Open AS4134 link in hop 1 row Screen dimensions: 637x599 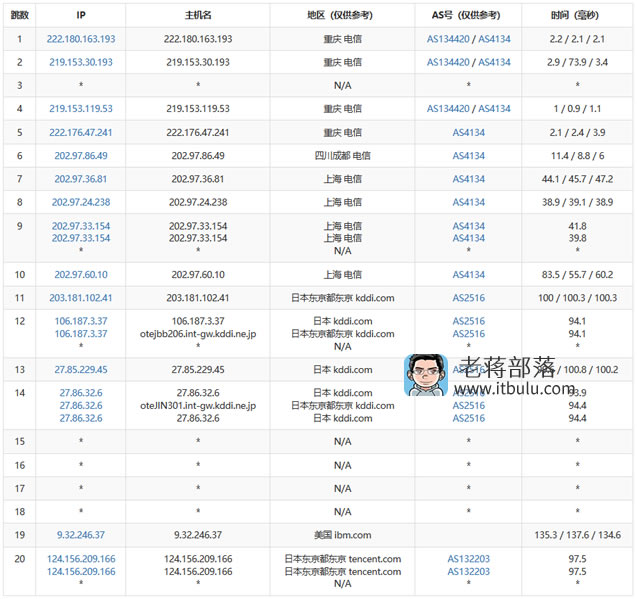pyautogui.click(x=494, y=39)
